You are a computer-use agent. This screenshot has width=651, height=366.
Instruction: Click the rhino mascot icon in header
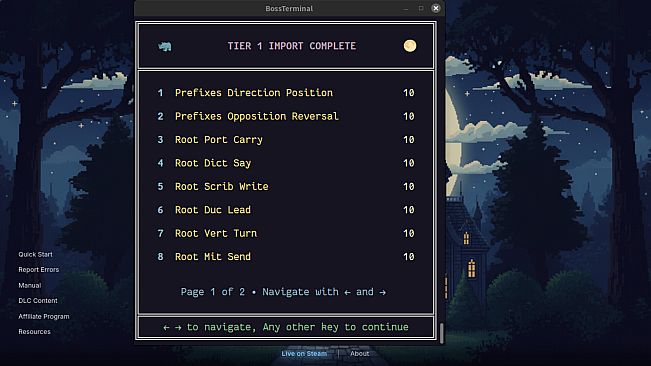[165, 46]
